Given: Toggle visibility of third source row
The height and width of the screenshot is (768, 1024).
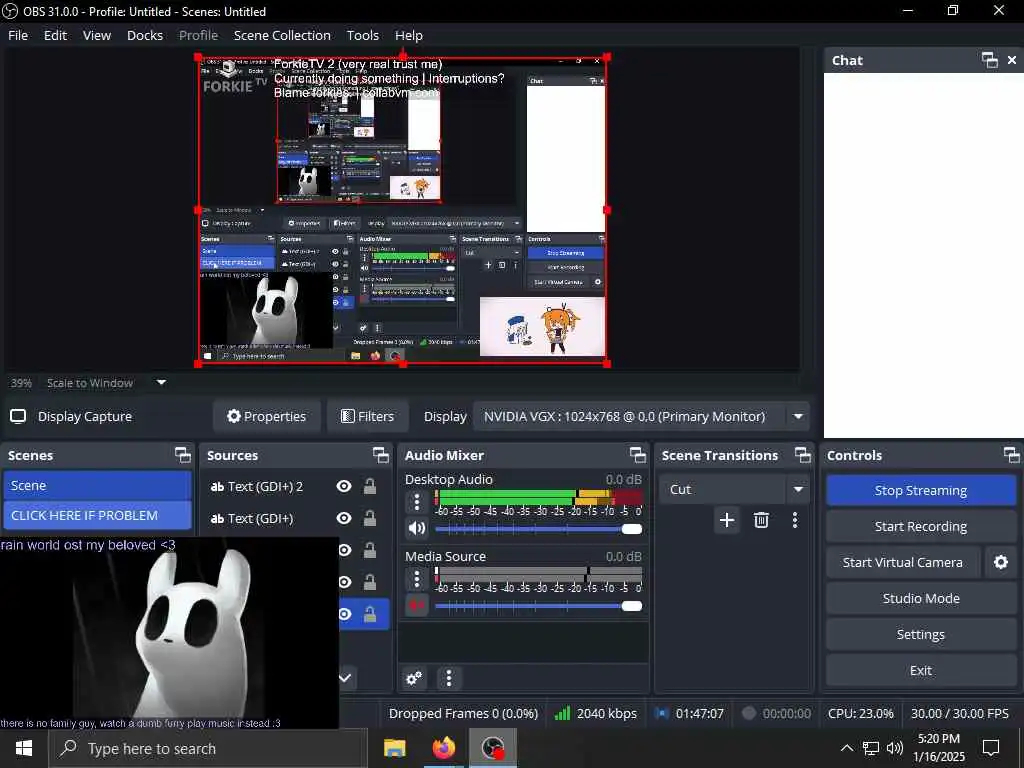Looking at the screenshot, I should point(344,551).
